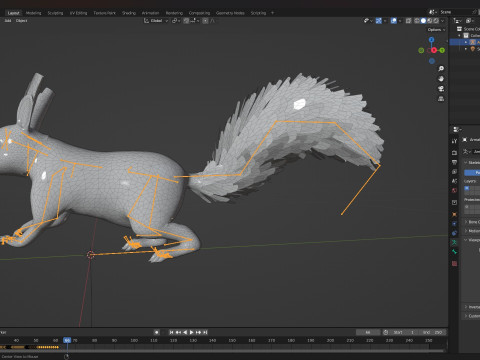480x360 pixels.
Task: Open the Tool properties tab icon
Action: (x=454, y=141)
